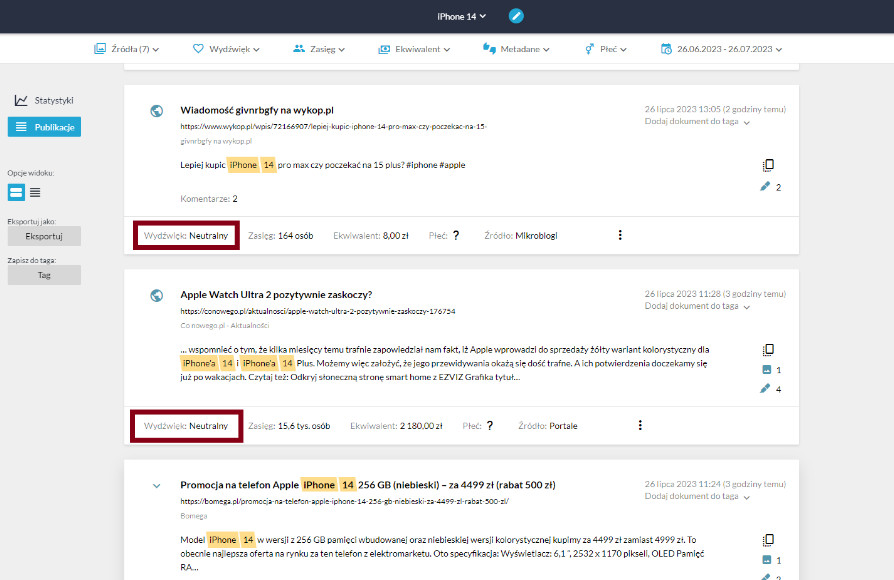Click the Tag button

pos(44,275)
